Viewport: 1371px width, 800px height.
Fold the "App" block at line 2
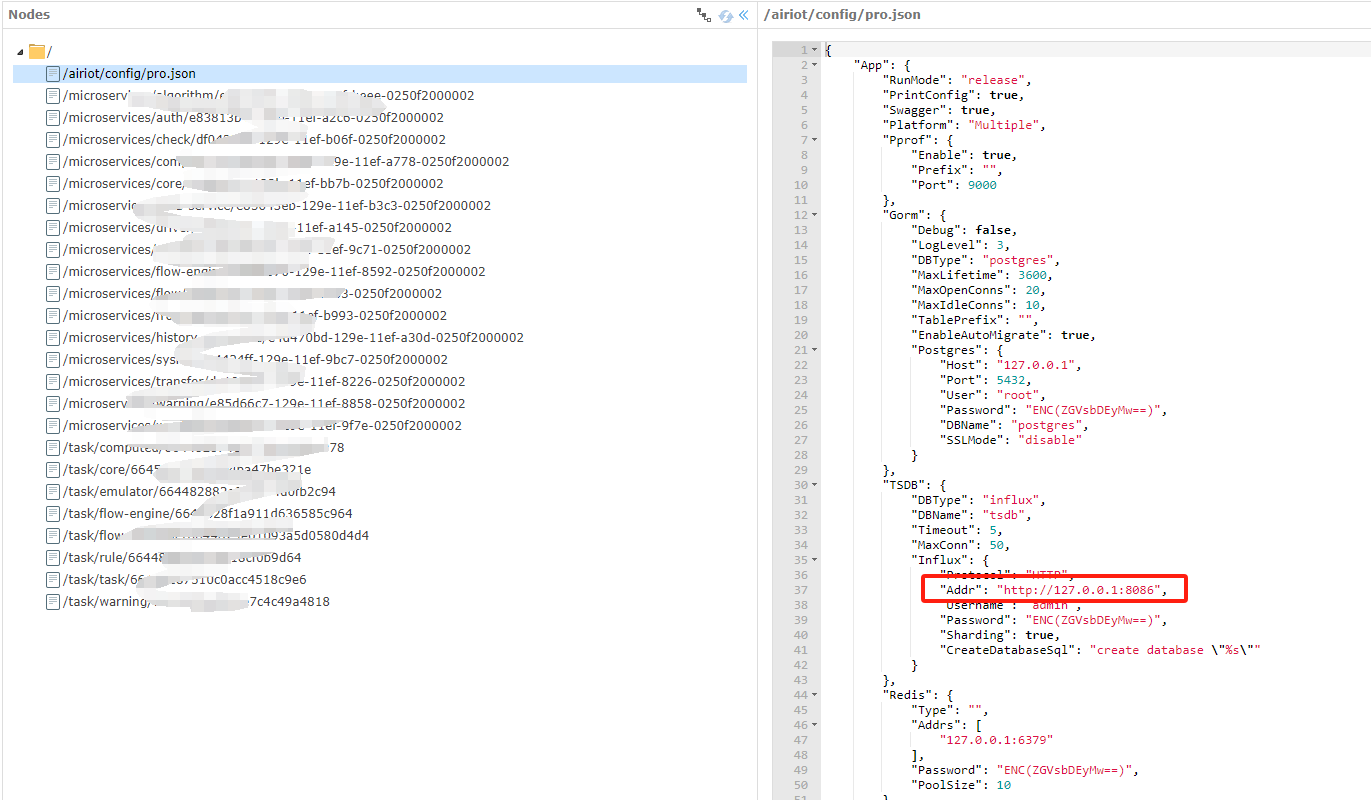[815, 65]
